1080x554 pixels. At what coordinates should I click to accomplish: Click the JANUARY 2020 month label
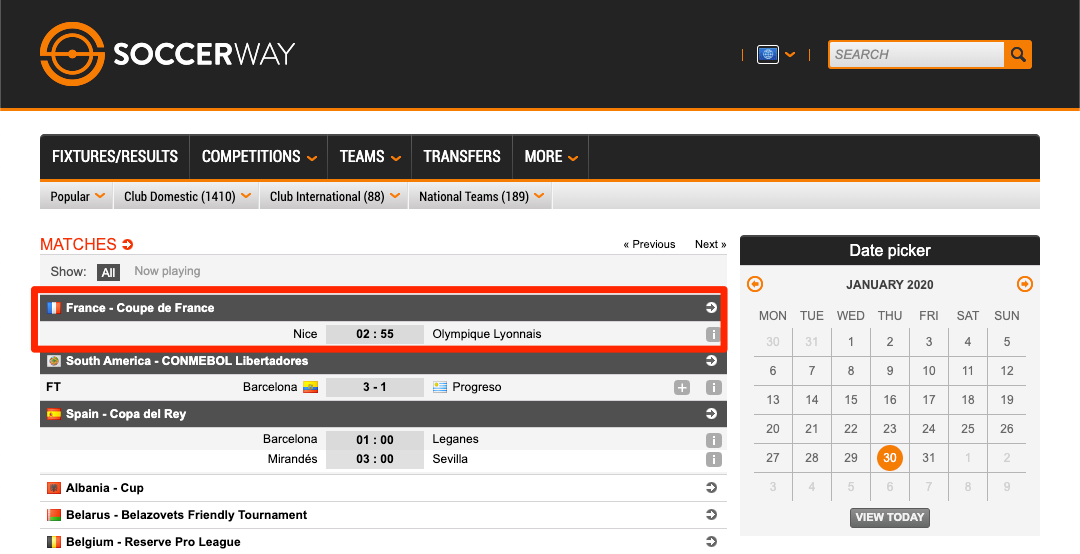(890, 285)
